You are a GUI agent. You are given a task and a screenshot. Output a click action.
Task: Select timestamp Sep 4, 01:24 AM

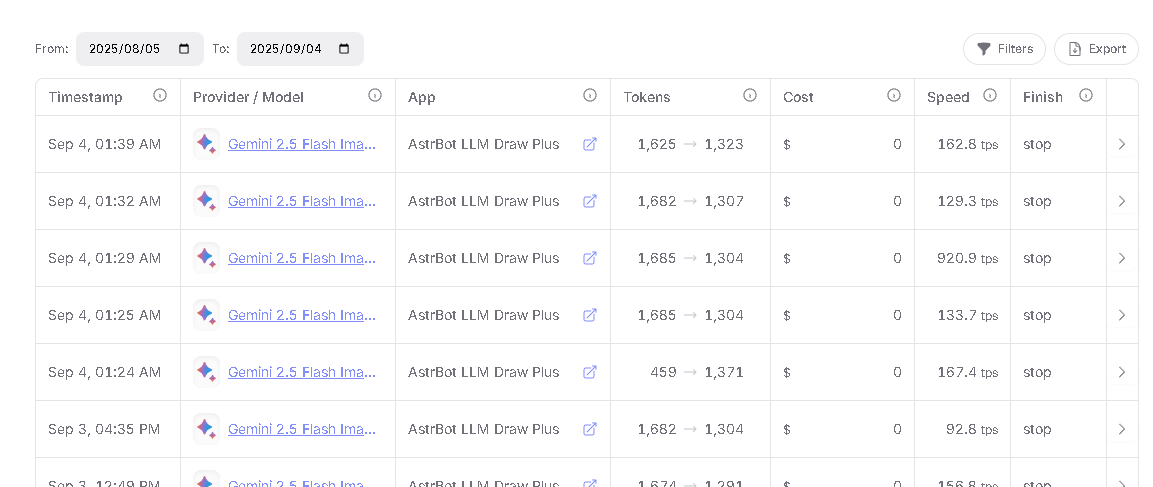point(104,372)
